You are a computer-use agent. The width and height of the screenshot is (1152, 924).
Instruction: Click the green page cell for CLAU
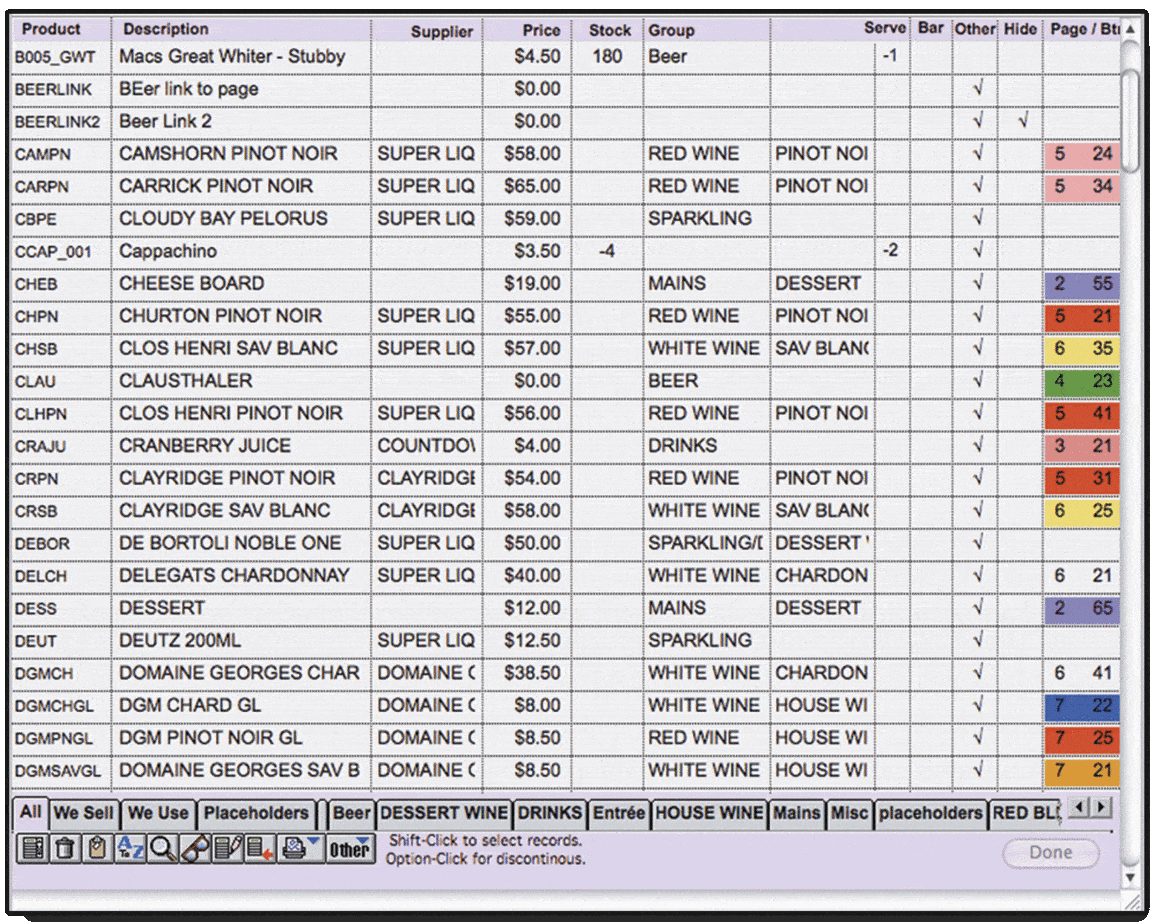coord(1082,381)
